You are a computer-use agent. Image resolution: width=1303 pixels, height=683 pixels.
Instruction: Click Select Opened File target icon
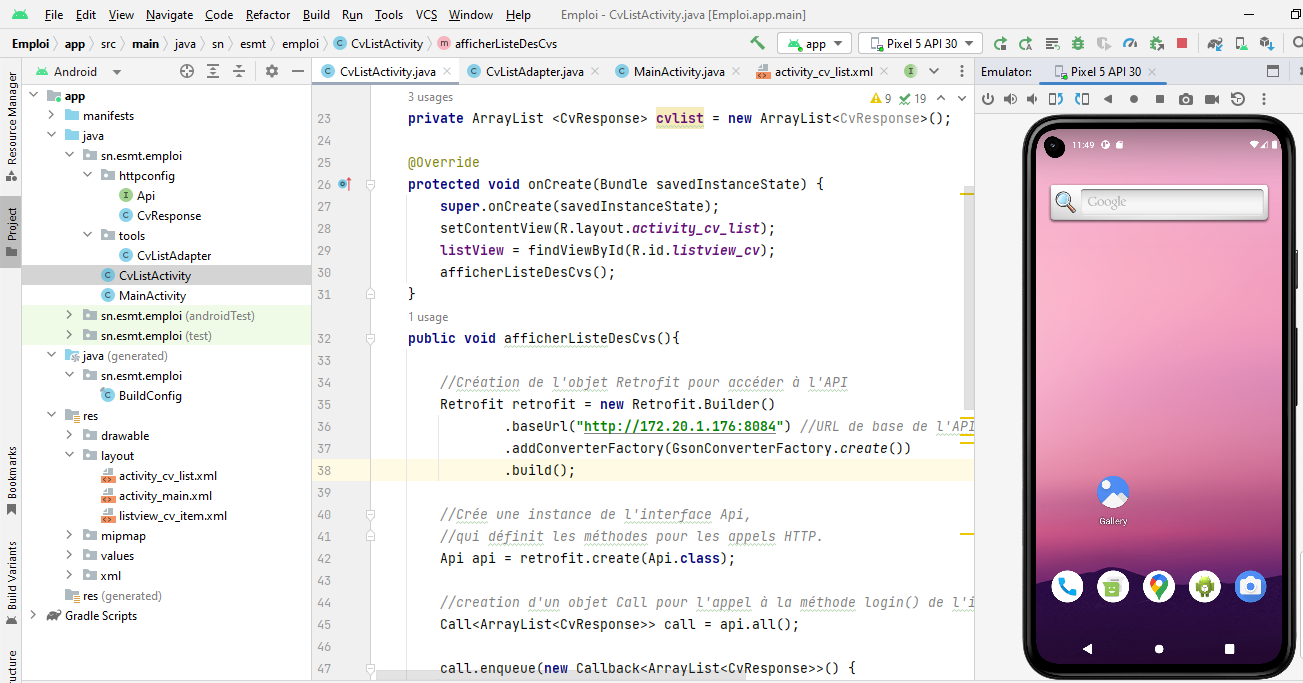187,71
